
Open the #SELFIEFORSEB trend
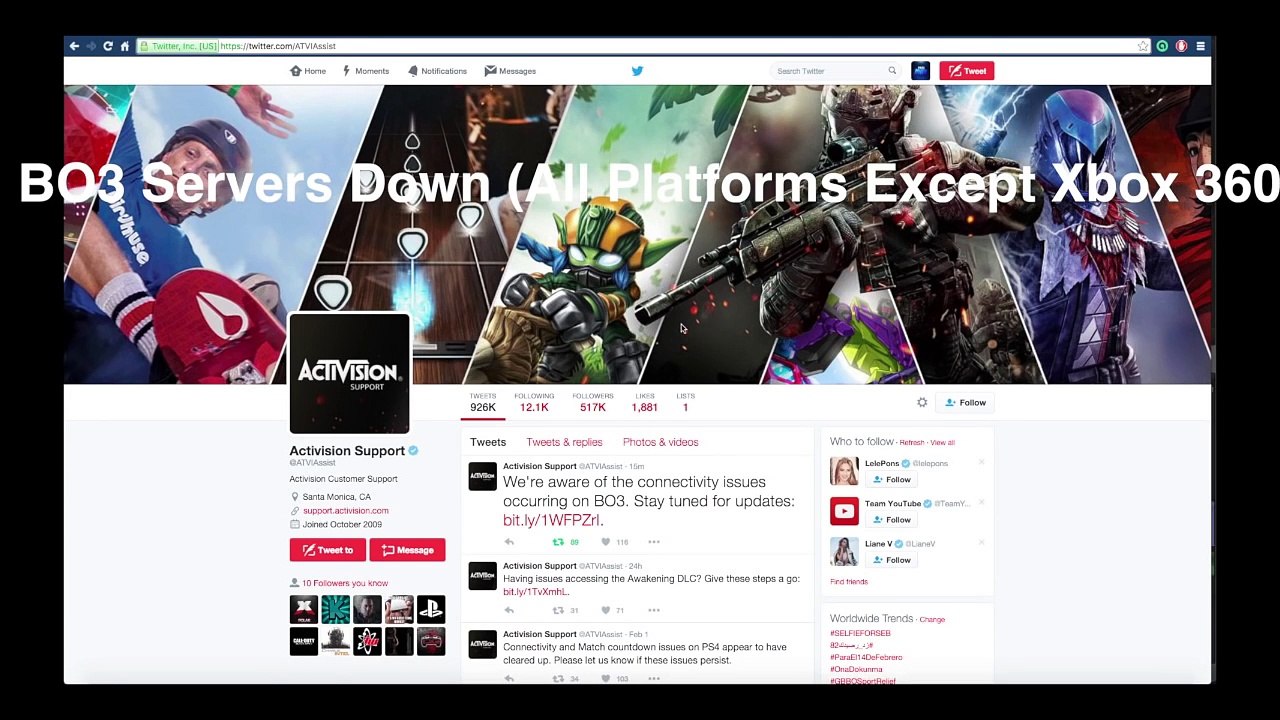click(x=860, y=633)
